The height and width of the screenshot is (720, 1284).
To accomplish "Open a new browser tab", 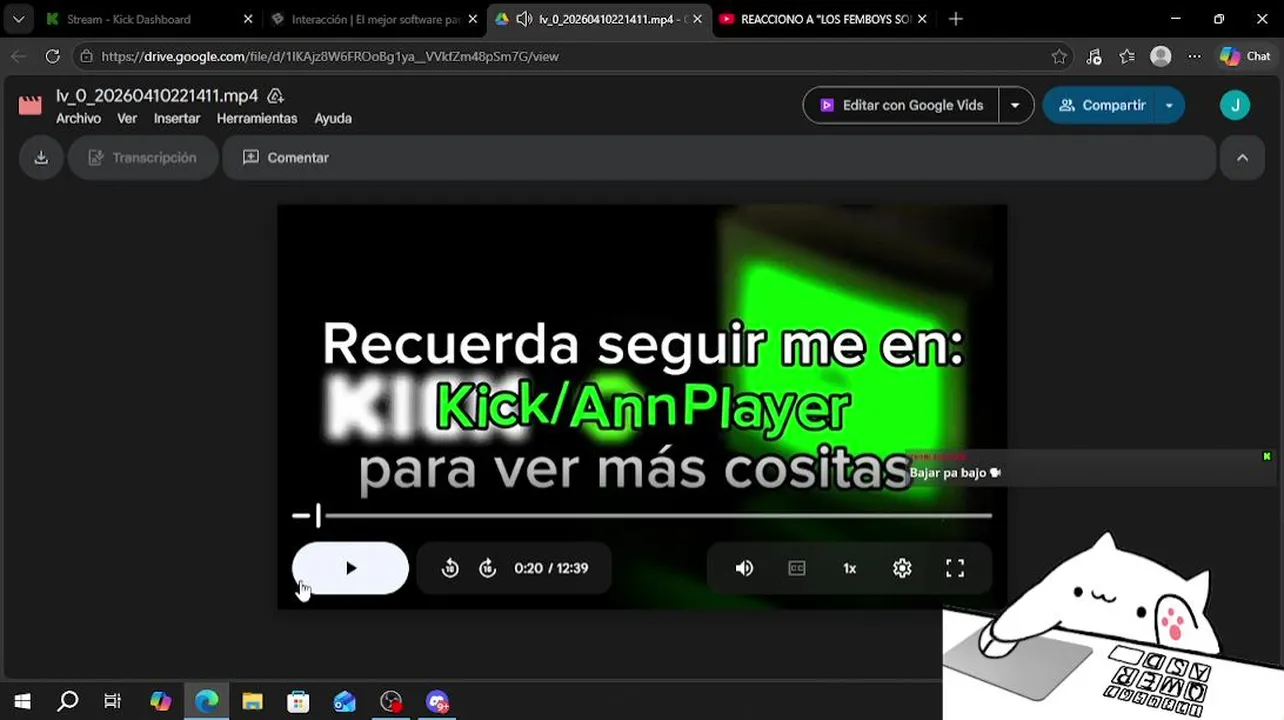I will click(x=955, y=19).
